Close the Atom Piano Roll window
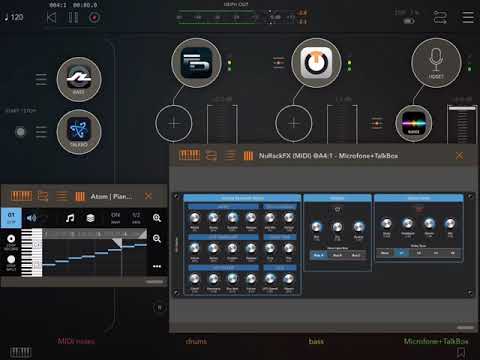The image size is (480, 360). coord(148,196)
